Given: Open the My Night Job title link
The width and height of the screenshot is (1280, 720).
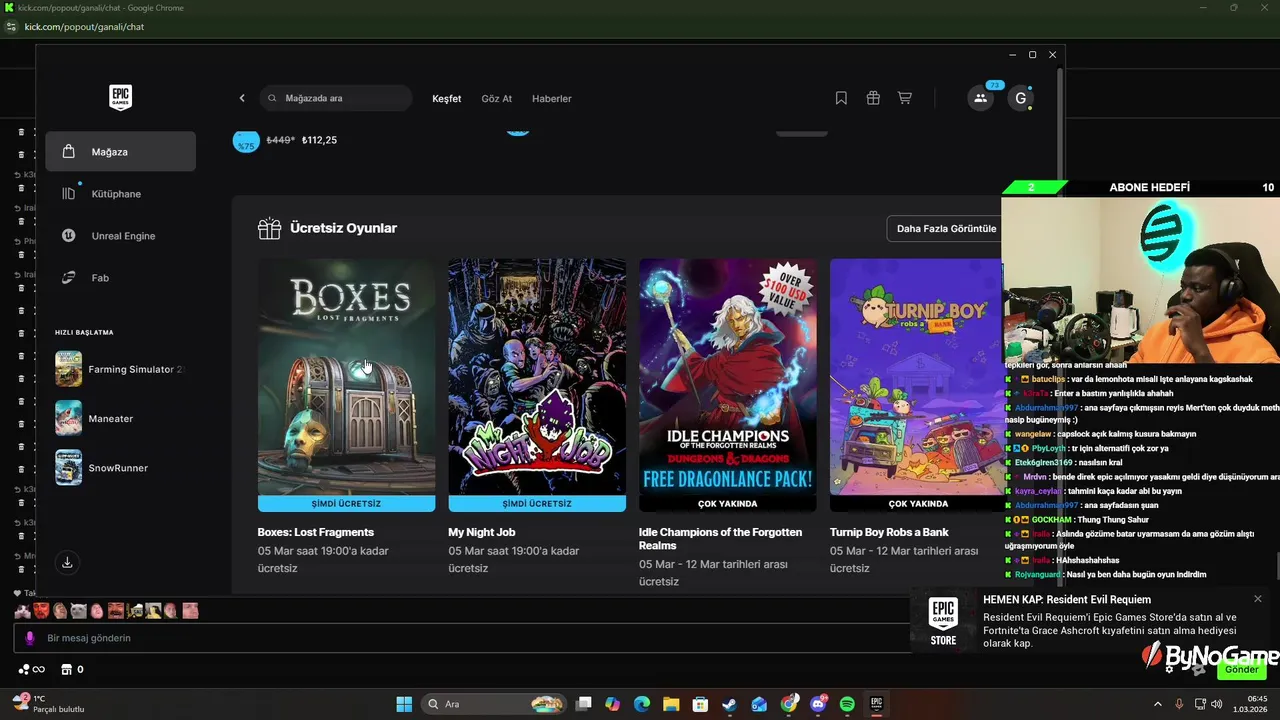Looking at the screenshot, I should [x=482, y=532].
